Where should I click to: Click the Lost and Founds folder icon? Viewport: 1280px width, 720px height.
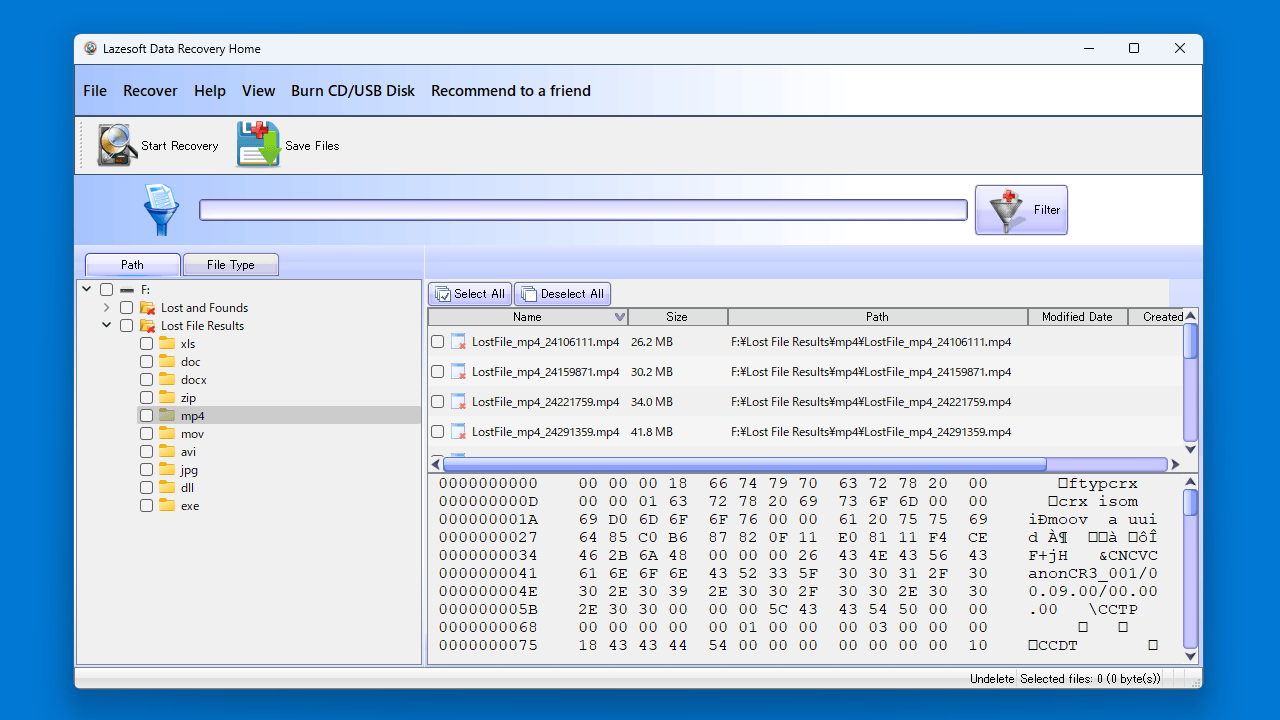coord(147,308)
